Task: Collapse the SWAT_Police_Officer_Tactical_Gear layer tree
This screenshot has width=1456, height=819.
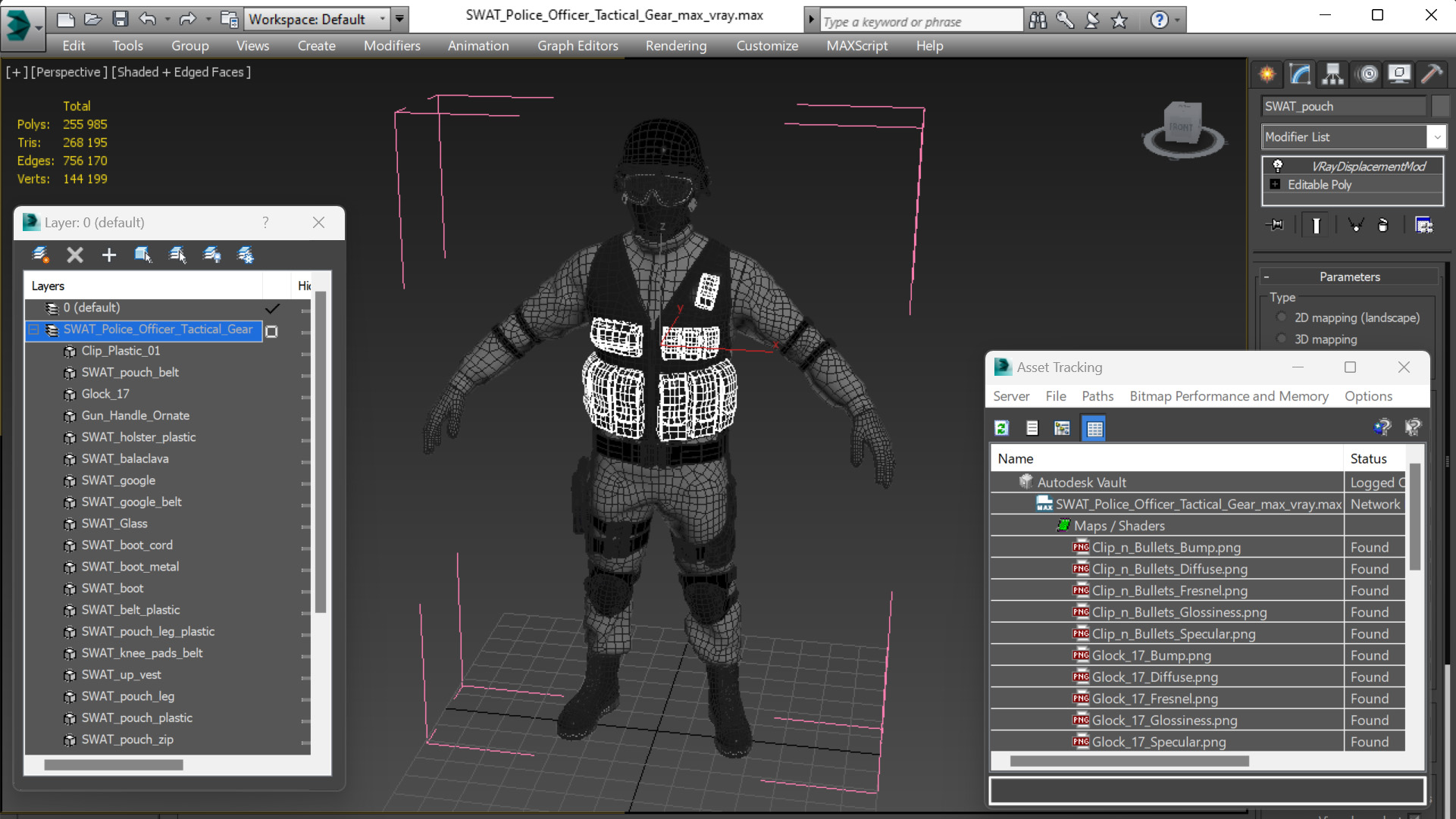Action: 34,330
